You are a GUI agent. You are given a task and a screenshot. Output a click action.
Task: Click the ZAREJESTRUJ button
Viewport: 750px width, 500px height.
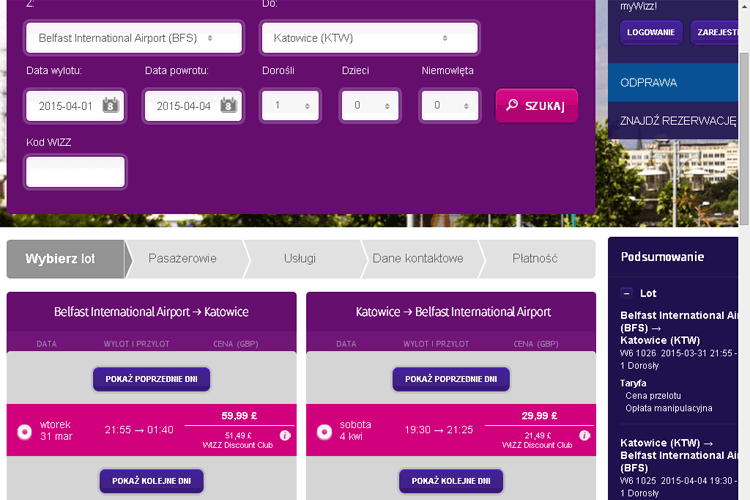pyautogui.click(x=715, y=32)
